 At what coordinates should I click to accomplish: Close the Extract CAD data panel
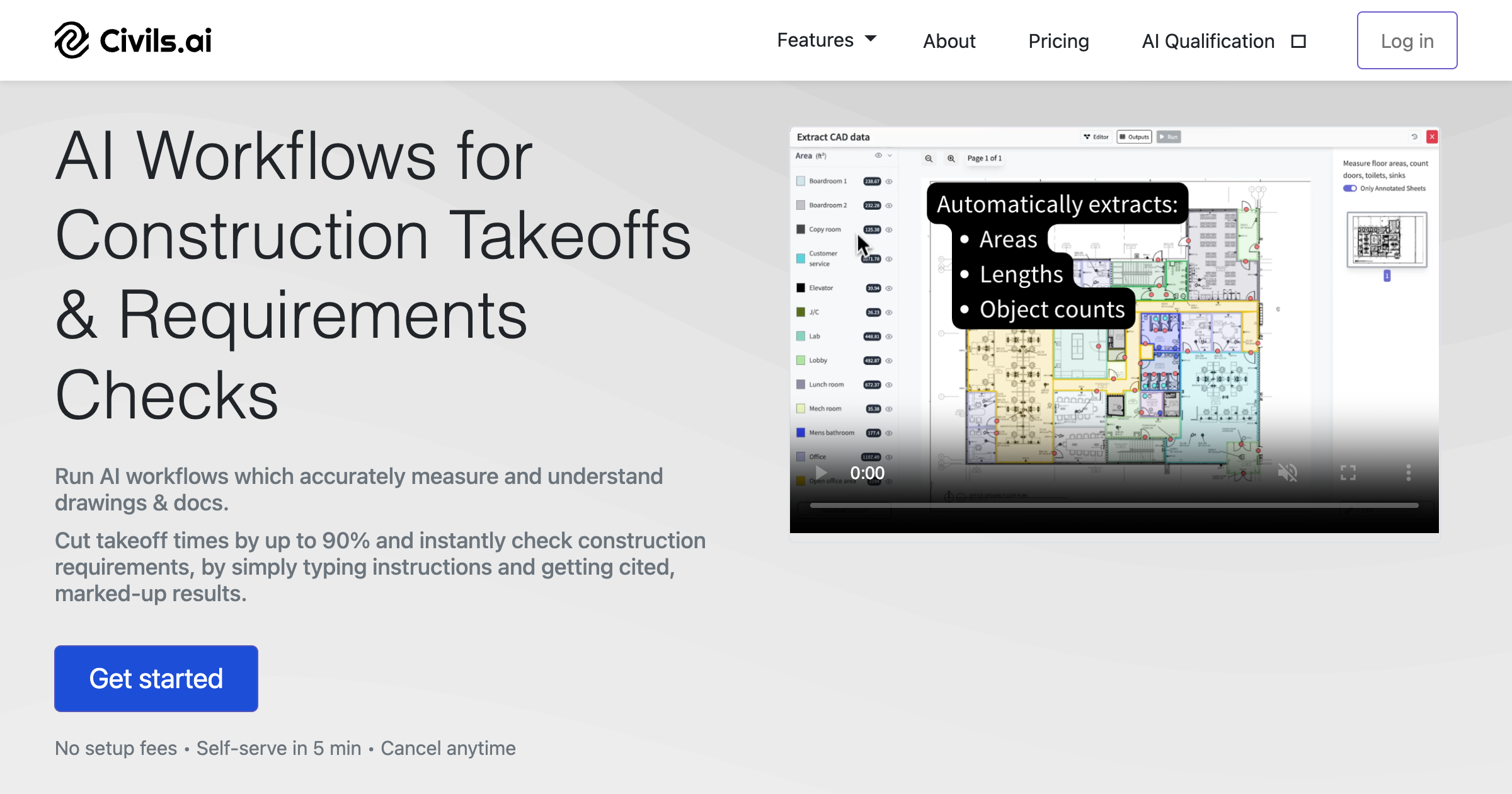click(1432, 137)
